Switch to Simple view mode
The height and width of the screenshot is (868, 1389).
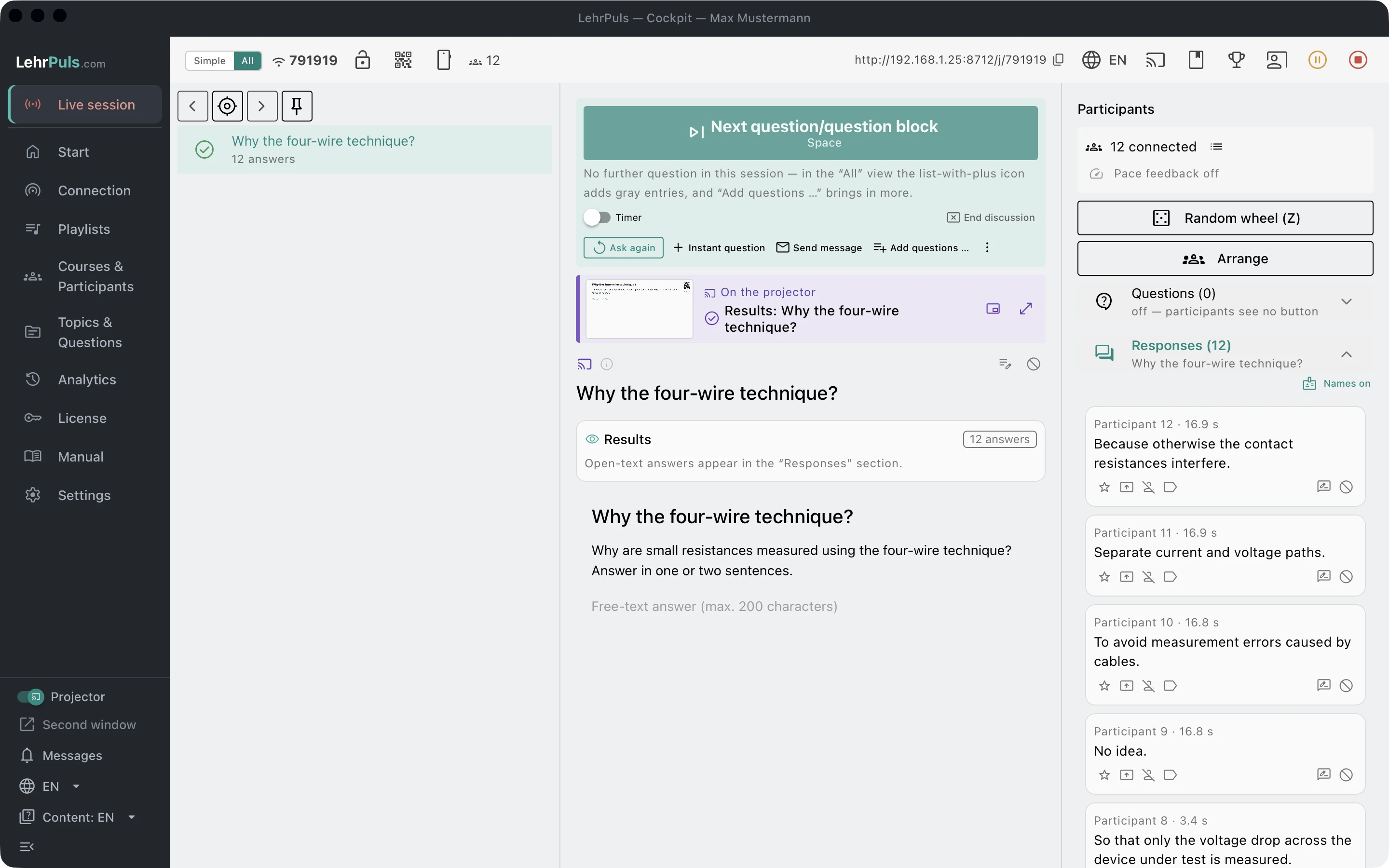coord(209,60)
